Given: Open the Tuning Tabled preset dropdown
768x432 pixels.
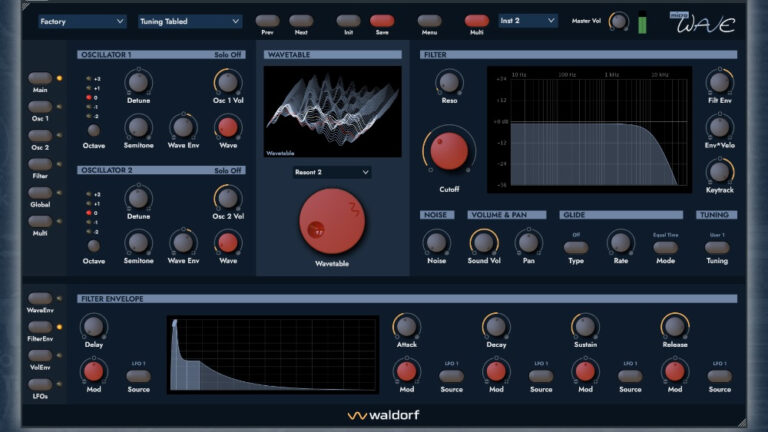Looking at the screenshot, I should pyautogui.click(x=190, y=22).
